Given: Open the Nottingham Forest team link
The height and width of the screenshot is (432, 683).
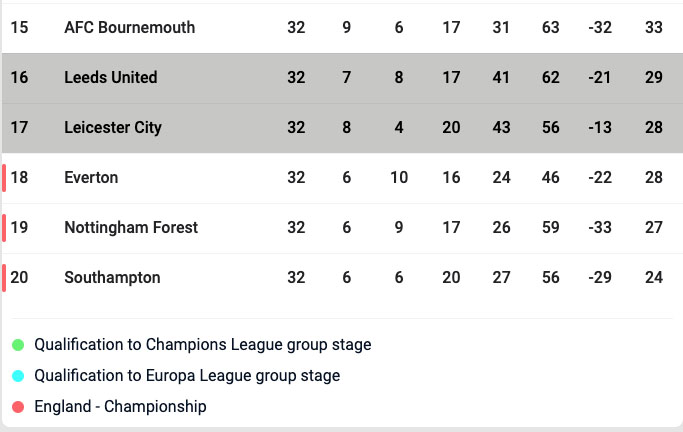Looking at the screenshot, I should [x=131, y=228].
